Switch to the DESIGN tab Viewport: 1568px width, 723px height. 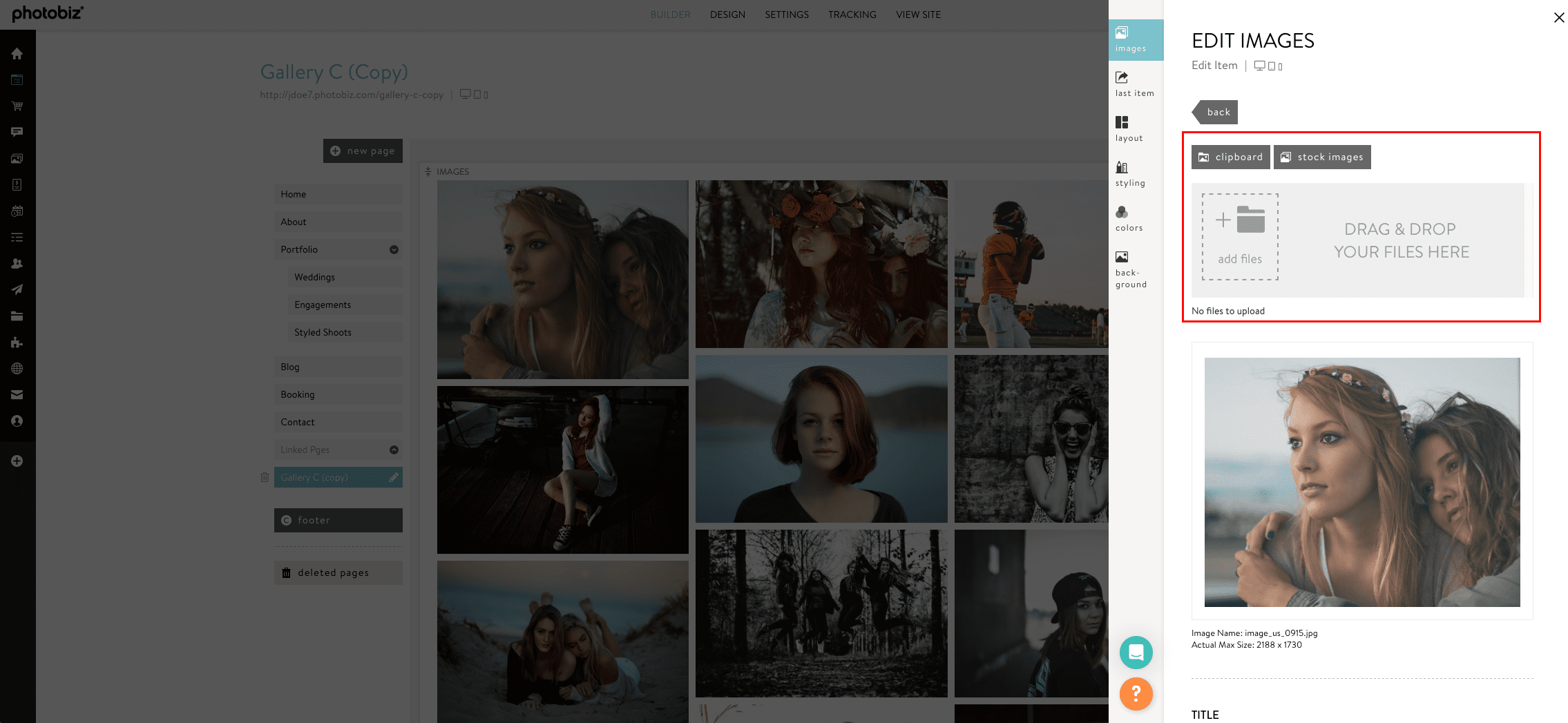(x=727, y=14)
